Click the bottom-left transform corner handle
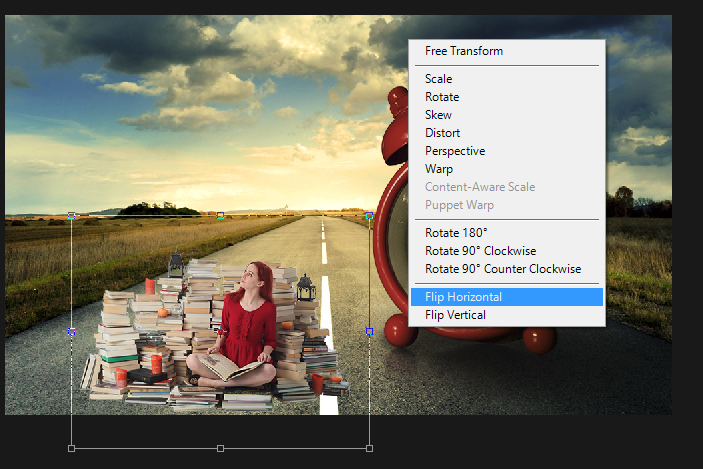This screenshot has height=469, width=703. (x=71, y=448)
